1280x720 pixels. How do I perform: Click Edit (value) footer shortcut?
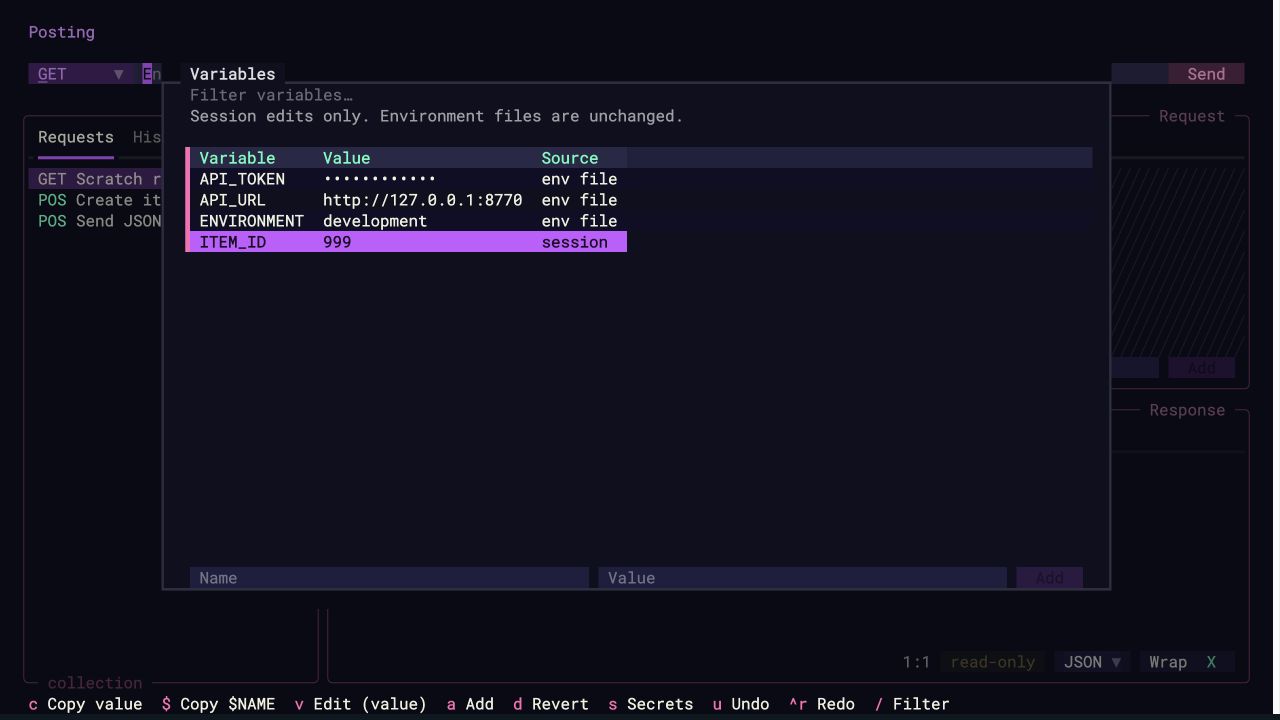(x=360, y=704)
